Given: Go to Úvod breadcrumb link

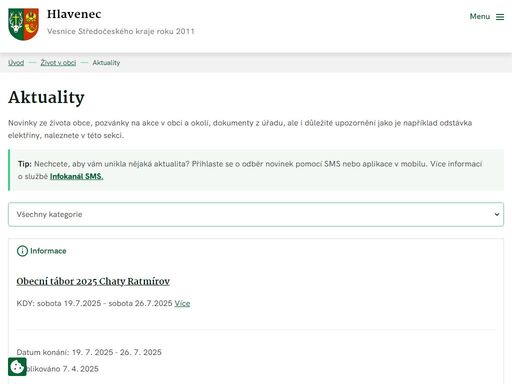Looking at the screenshot, I should point(16,63).
